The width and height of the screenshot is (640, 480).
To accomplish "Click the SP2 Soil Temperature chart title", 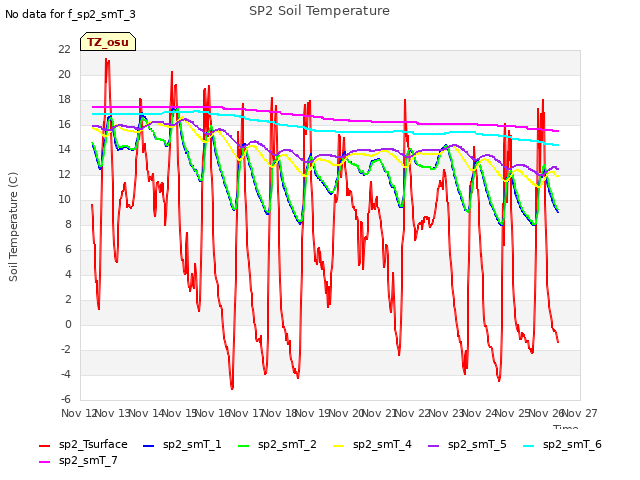I will click(319, 11).
